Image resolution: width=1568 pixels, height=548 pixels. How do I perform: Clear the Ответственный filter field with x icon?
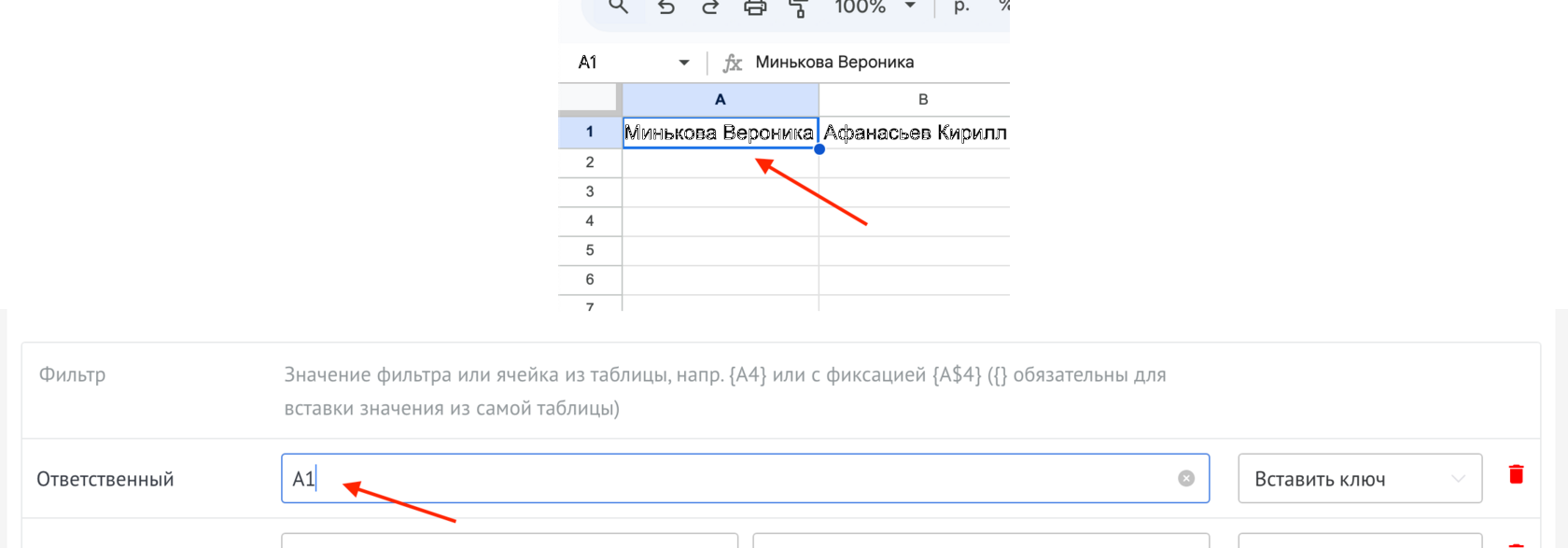[x=1186, y=478]
